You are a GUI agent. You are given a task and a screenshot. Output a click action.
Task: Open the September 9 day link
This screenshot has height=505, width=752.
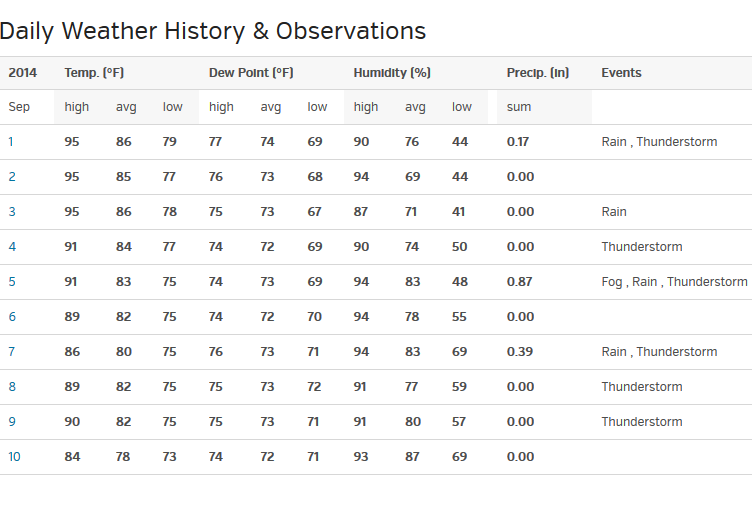tap(12, 422)
